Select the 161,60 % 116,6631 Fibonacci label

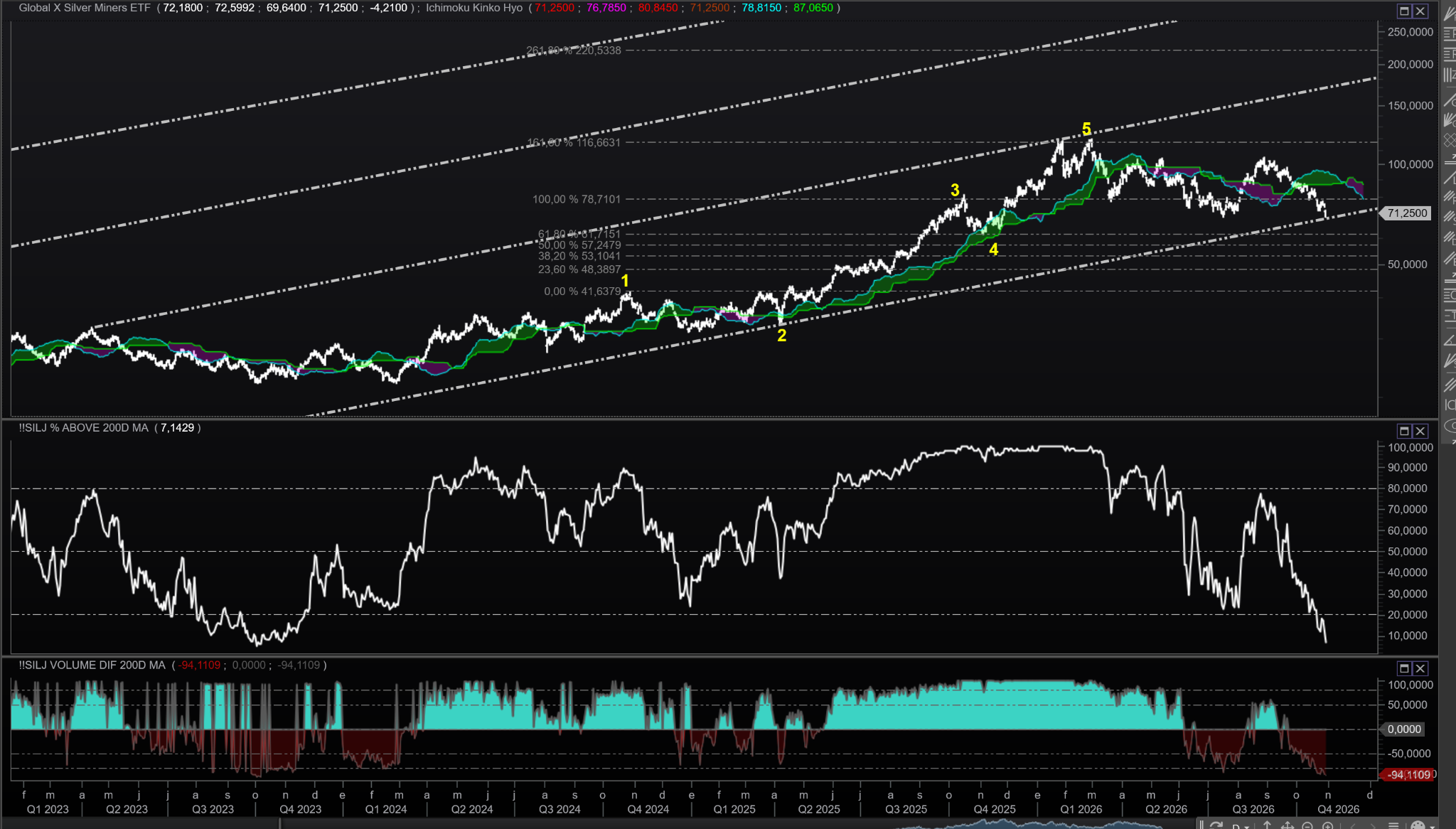[574, 142]
